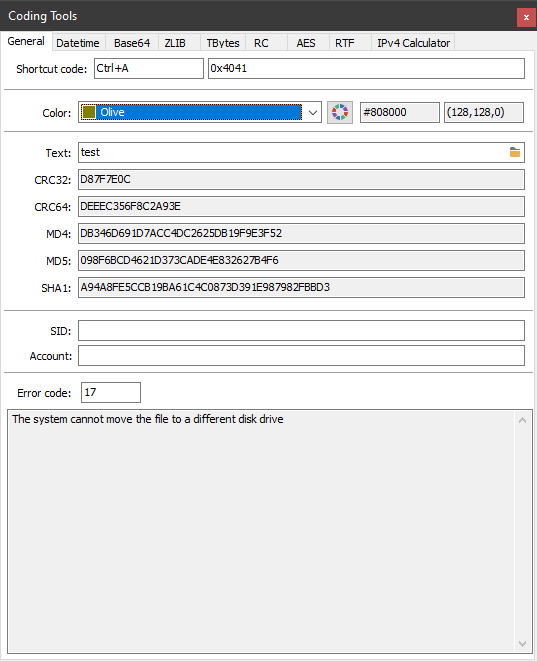537x661 pixels.
Task: Click the scrollbar up arrow in message box
Action: pyautogui.click(x=522, y=420)
